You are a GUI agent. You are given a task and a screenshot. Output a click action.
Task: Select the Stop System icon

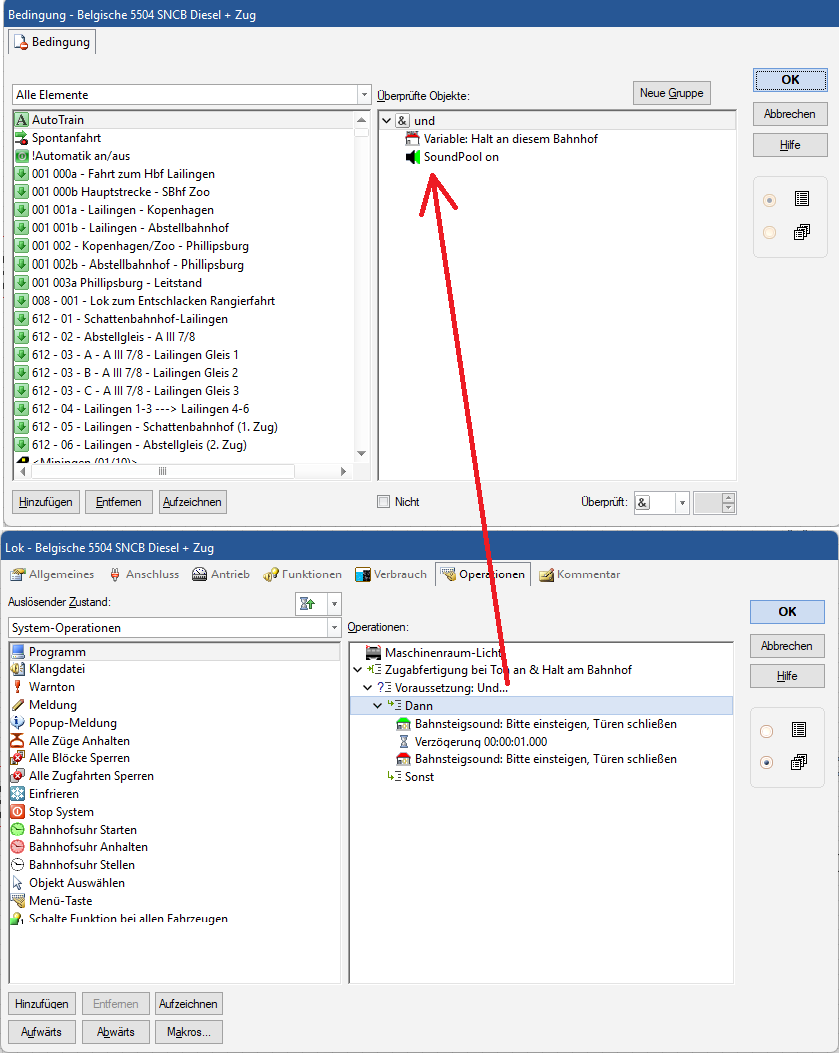(17, 812)
